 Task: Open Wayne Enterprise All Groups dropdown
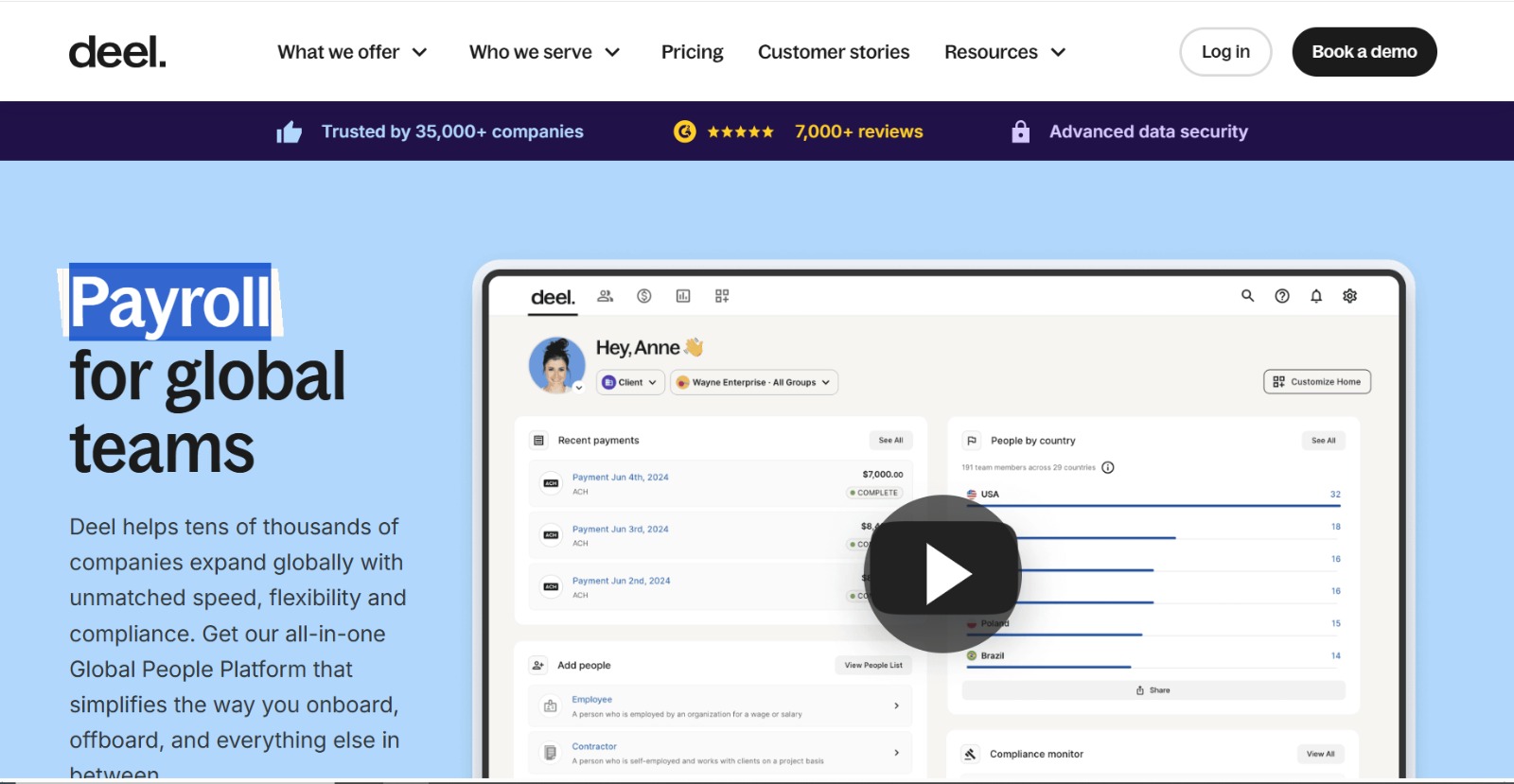click(x=754, y=382)
